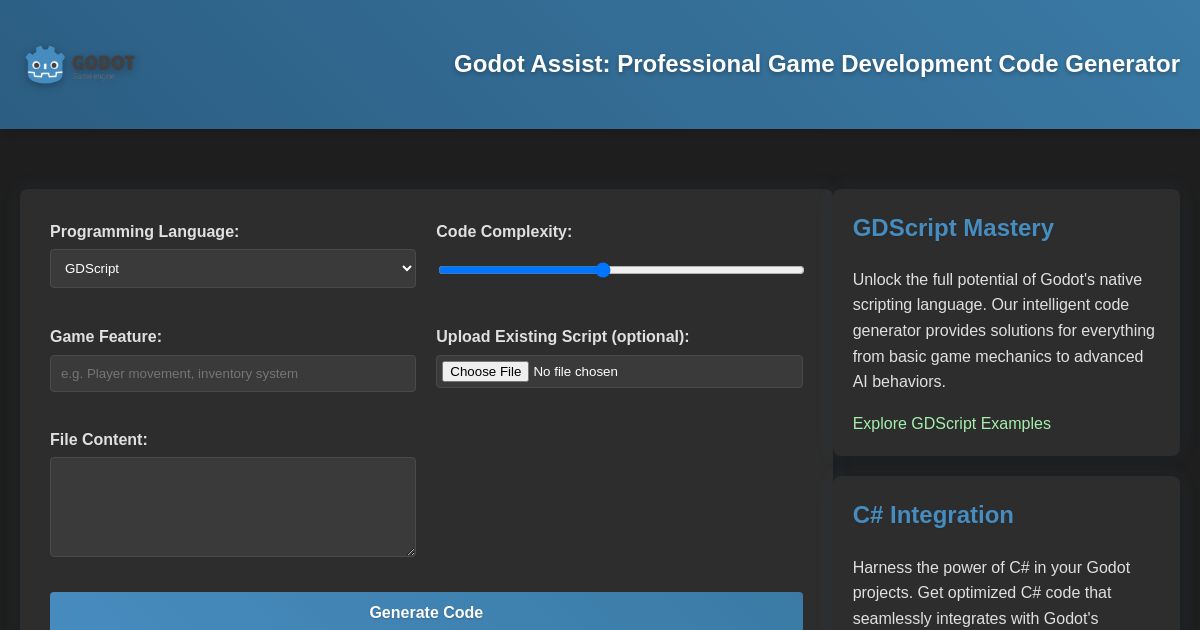Click the GDScript Mastery card heading
Viewport: 1200px width, 630px height.
[x=952, y=228]
